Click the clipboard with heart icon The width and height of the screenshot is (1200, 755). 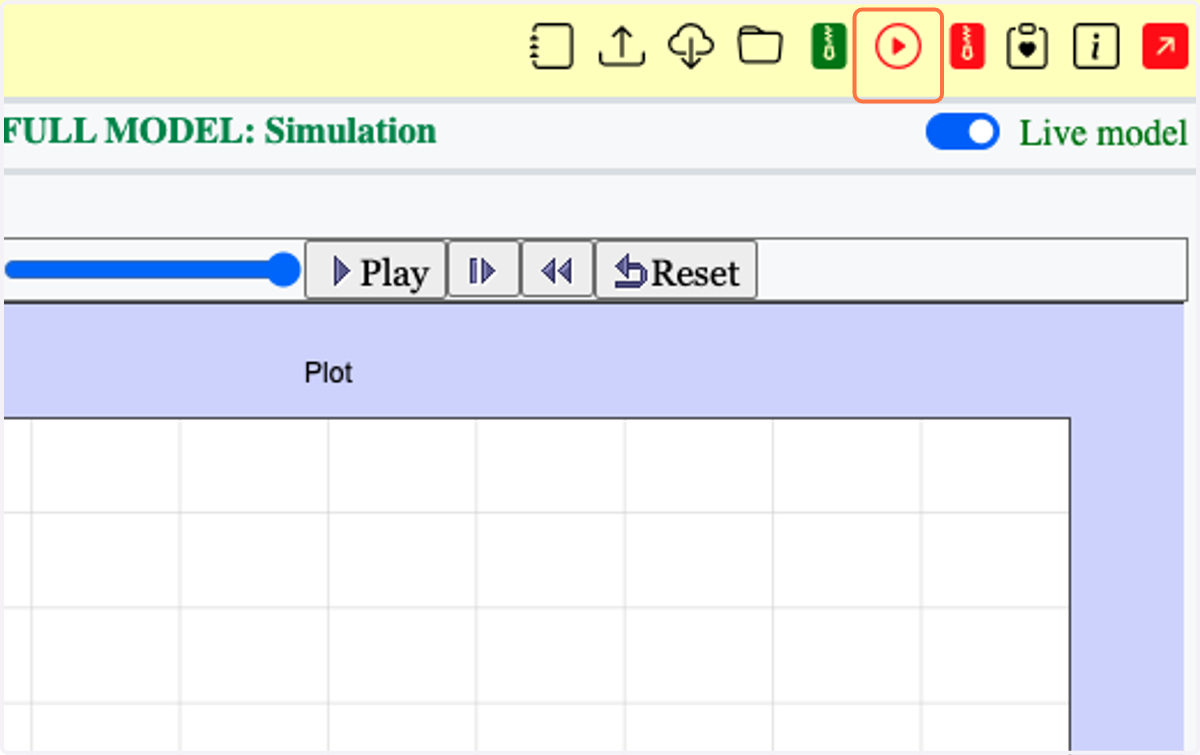pyautogui.click(x=1028, y=47)
